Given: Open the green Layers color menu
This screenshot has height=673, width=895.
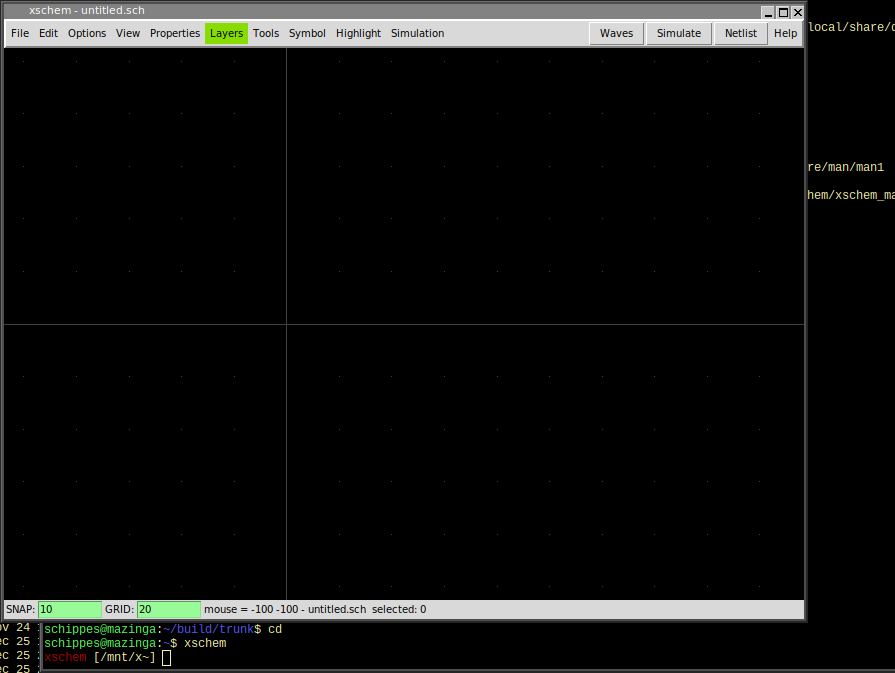Looking at the screenshot, I should (x=226, y=33).
